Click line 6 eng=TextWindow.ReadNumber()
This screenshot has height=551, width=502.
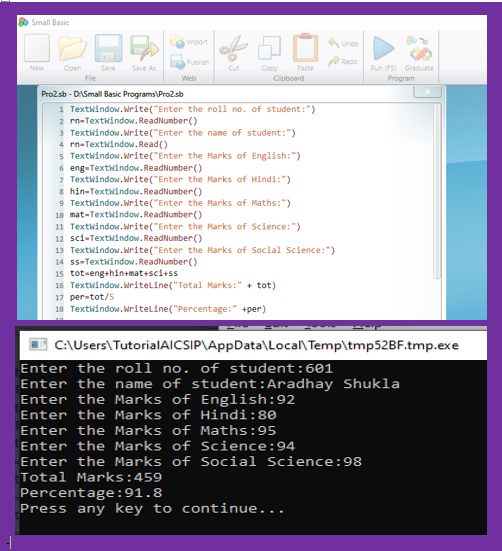(136, 168)
